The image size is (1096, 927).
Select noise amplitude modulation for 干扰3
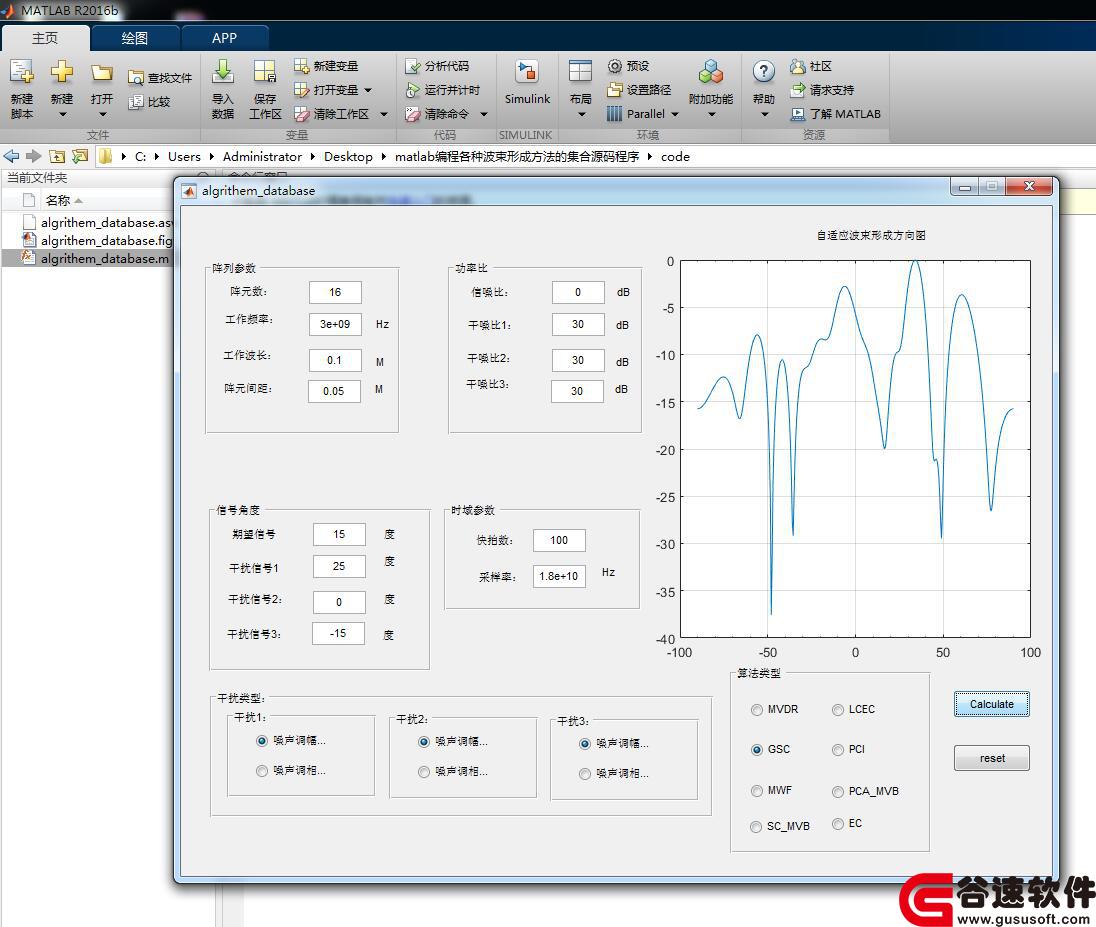point(585,744)
